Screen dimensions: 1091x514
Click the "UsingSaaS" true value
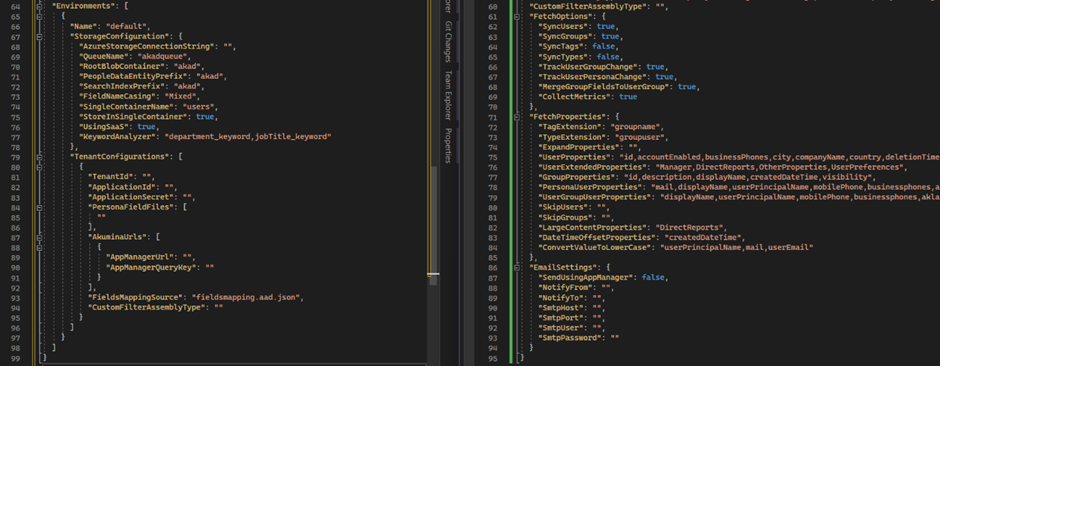(147, 127)
